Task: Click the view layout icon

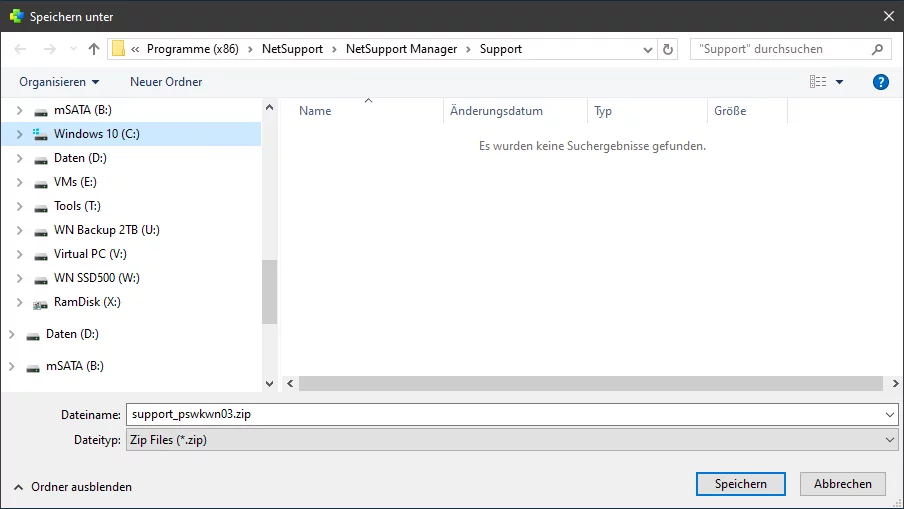Action: click(818, 82)
